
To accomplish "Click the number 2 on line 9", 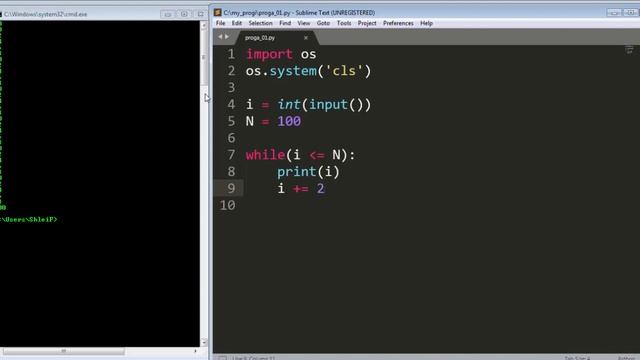I will coord(321,189).
